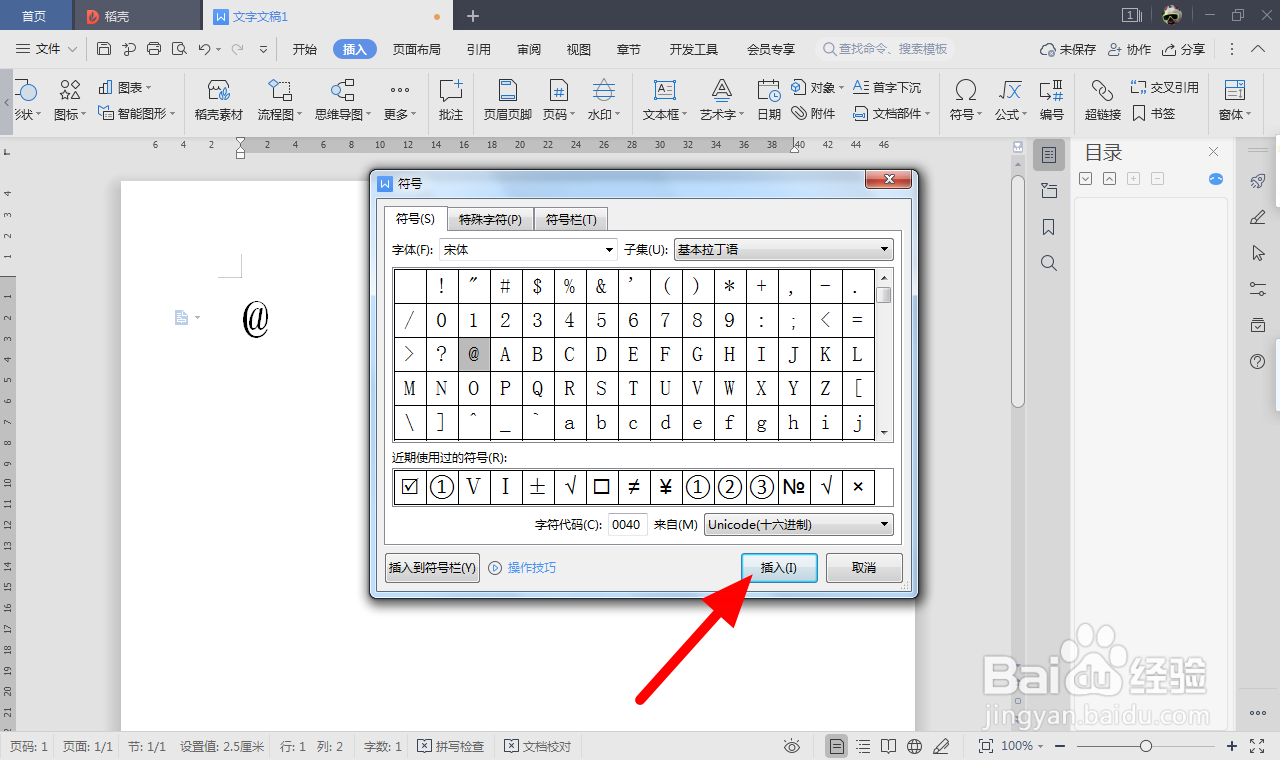This screenshot has width=1280, height=760.
Task: Click the zoom slider handle
Action: coord(1146,746)
